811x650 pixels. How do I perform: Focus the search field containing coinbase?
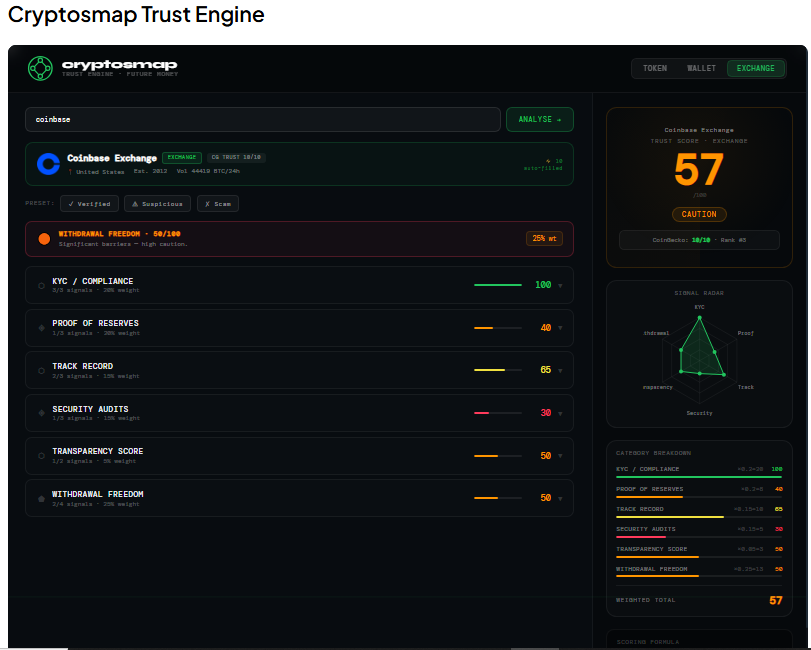263,119
